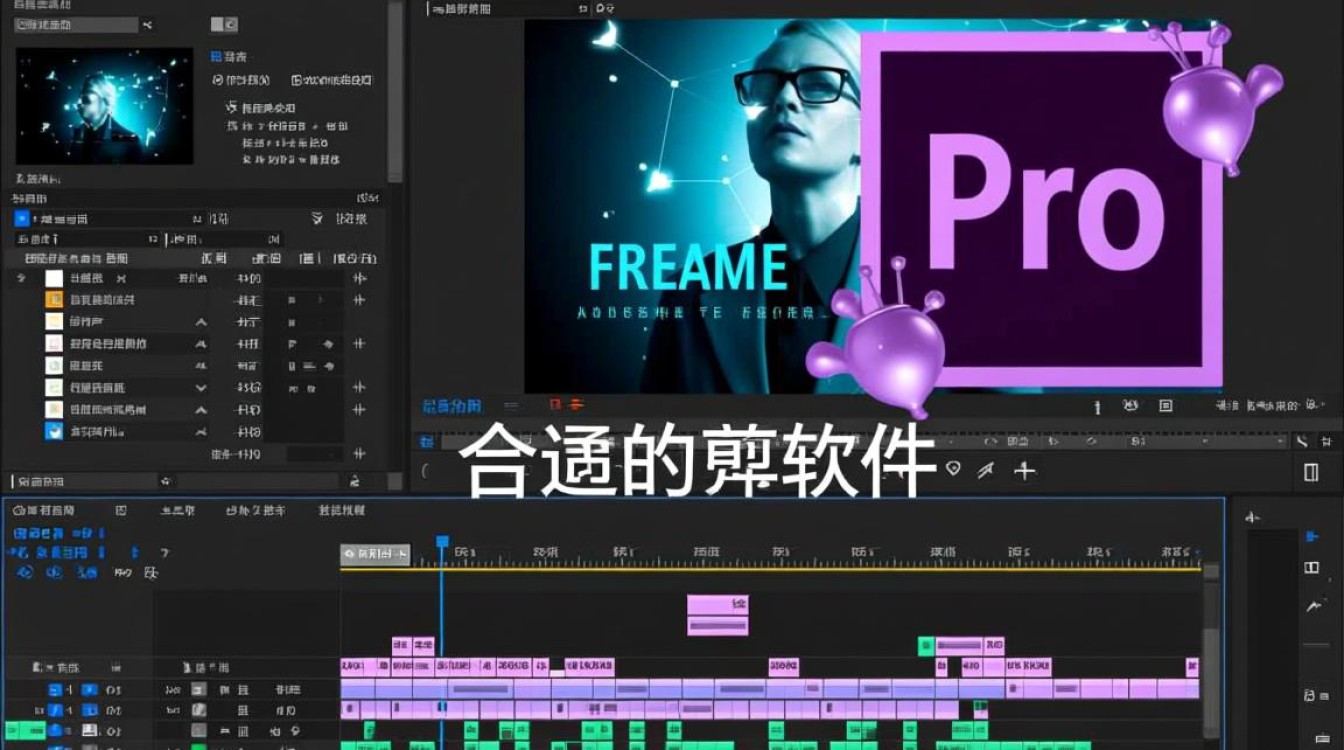Click the gray sequence label button left of the ruler

(x=375, y=553)
